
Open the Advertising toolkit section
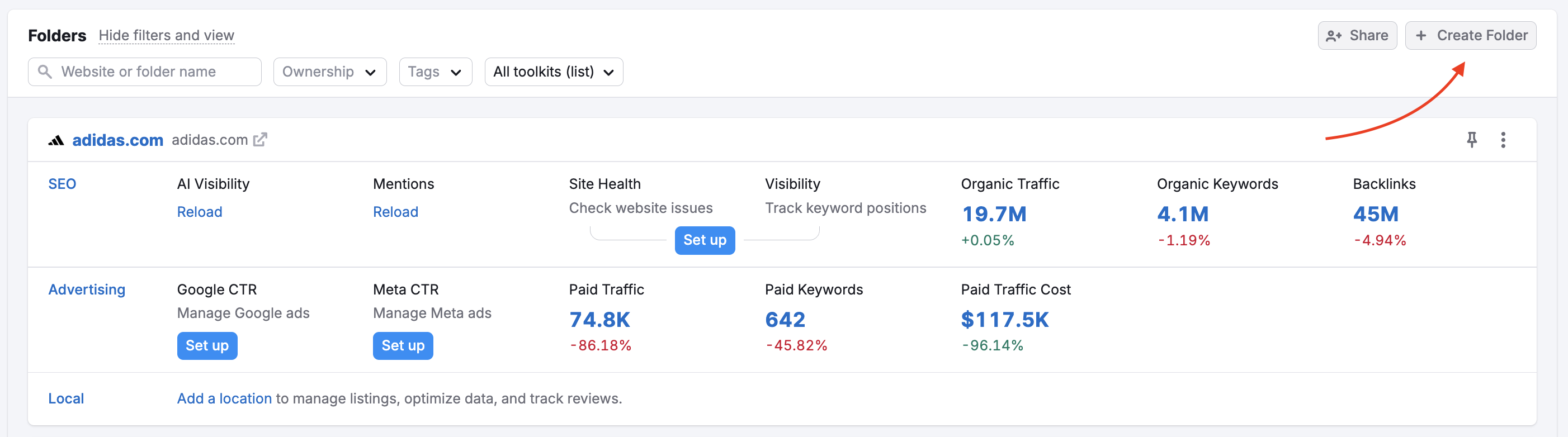pos(87,289)
